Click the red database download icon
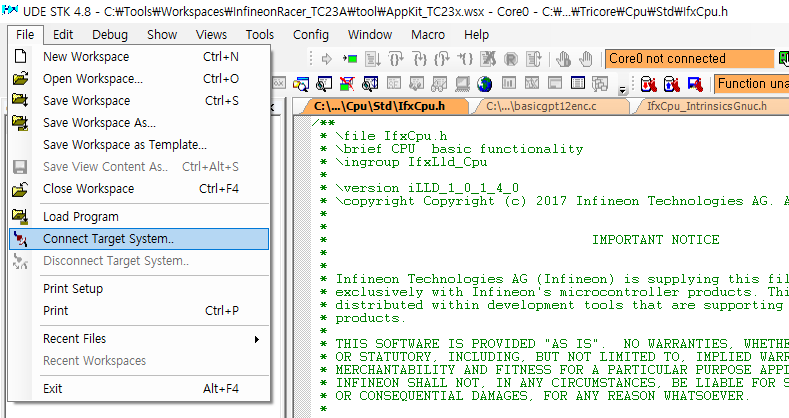This screenshot has height=418, width=789. pos(648,84)
